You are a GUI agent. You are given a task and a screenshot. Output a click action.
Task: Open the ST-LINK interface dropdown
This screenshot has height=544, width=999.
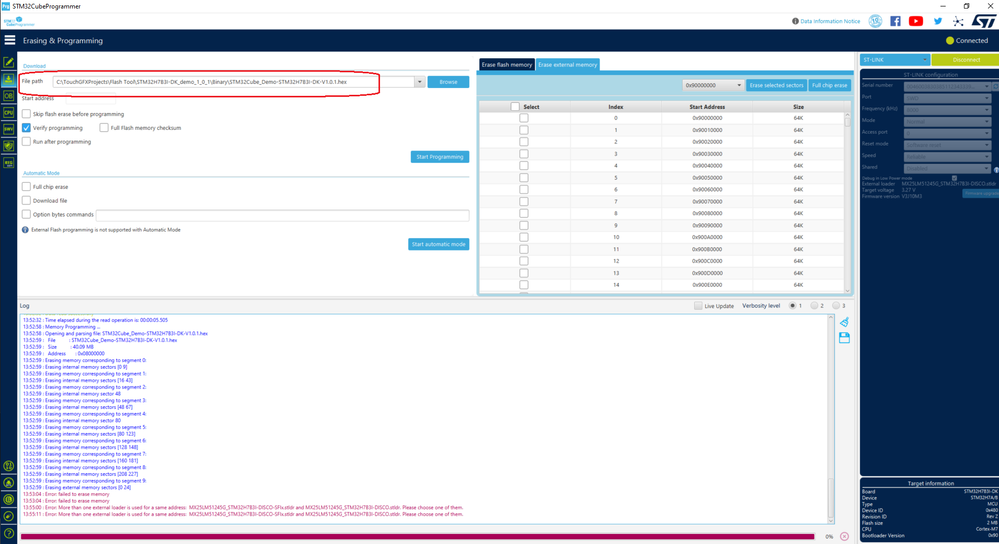click(x=895, y=59)
